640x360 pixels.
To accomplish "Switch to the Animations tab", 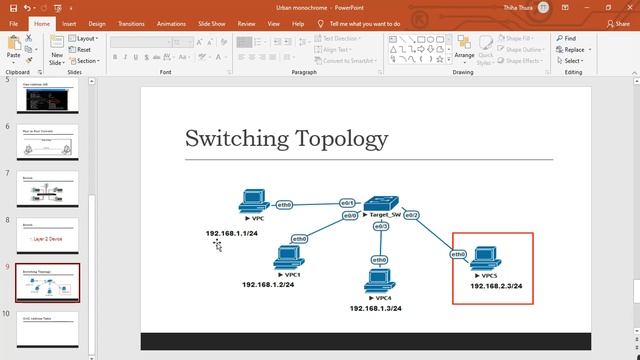I will tap(171, 24).
